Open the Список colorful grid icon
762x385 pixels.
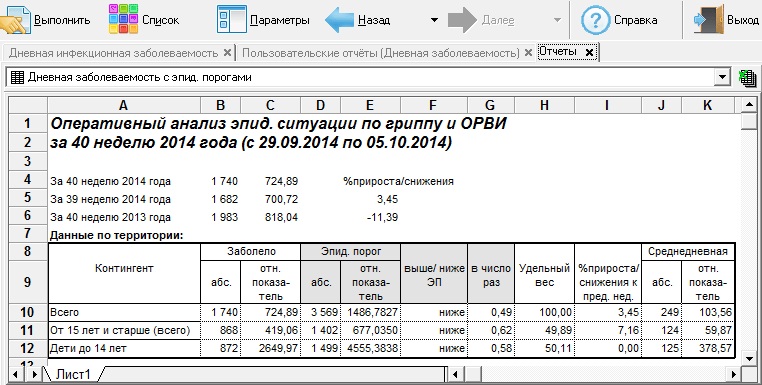[x=123, y=19]
